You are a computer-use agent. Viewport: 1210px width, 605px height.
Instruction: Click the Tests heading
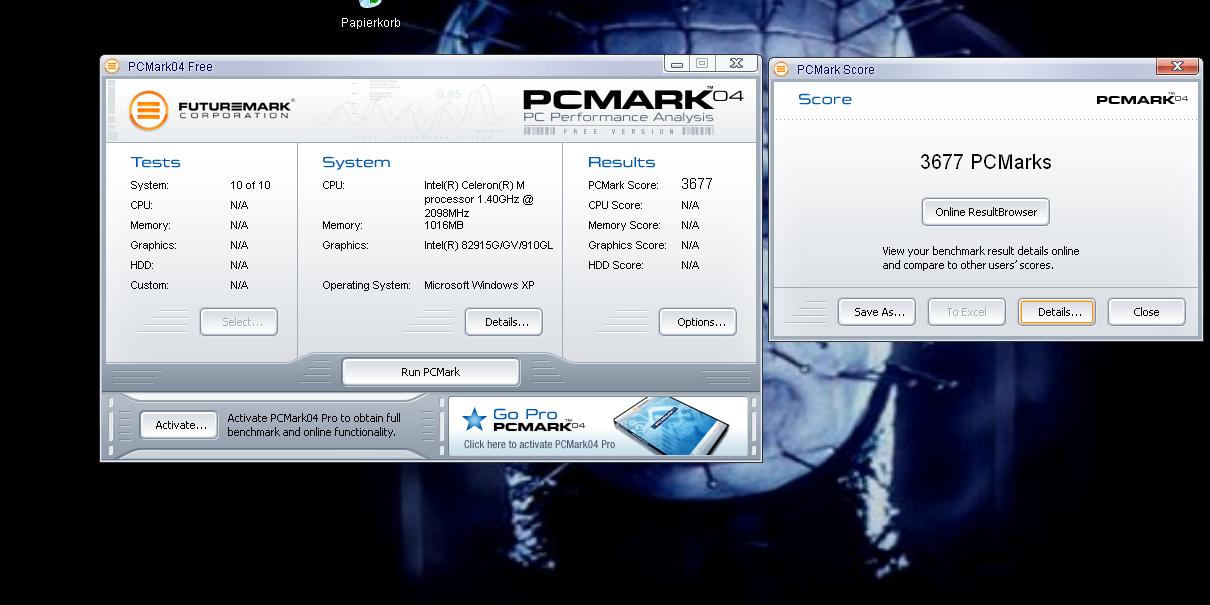click(155, 162)
